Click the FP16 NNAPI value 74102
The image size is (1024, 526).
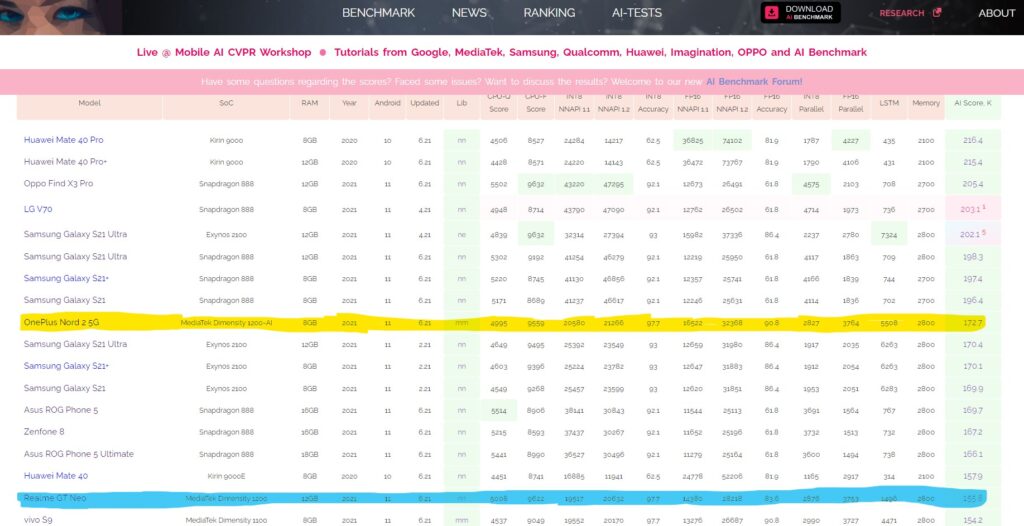point(731,140)
